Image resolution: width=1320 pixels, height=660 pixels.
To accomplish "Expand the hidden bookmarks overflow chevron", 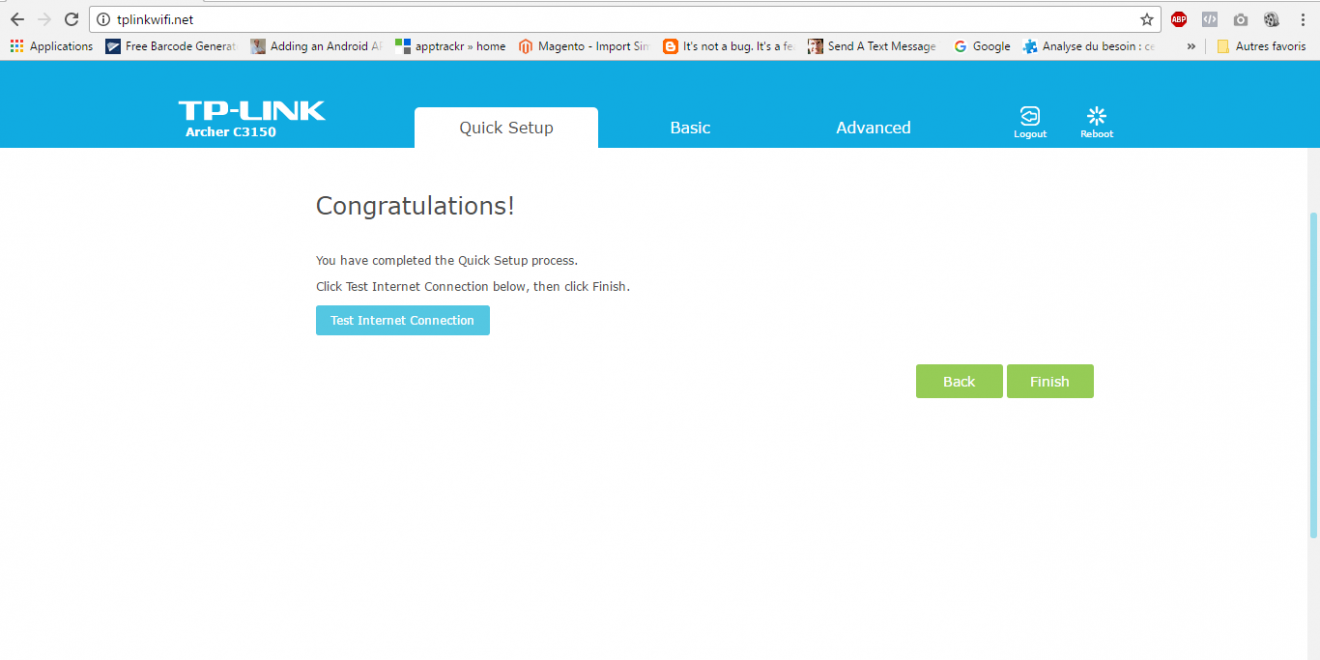I will tap(1191, 46).
